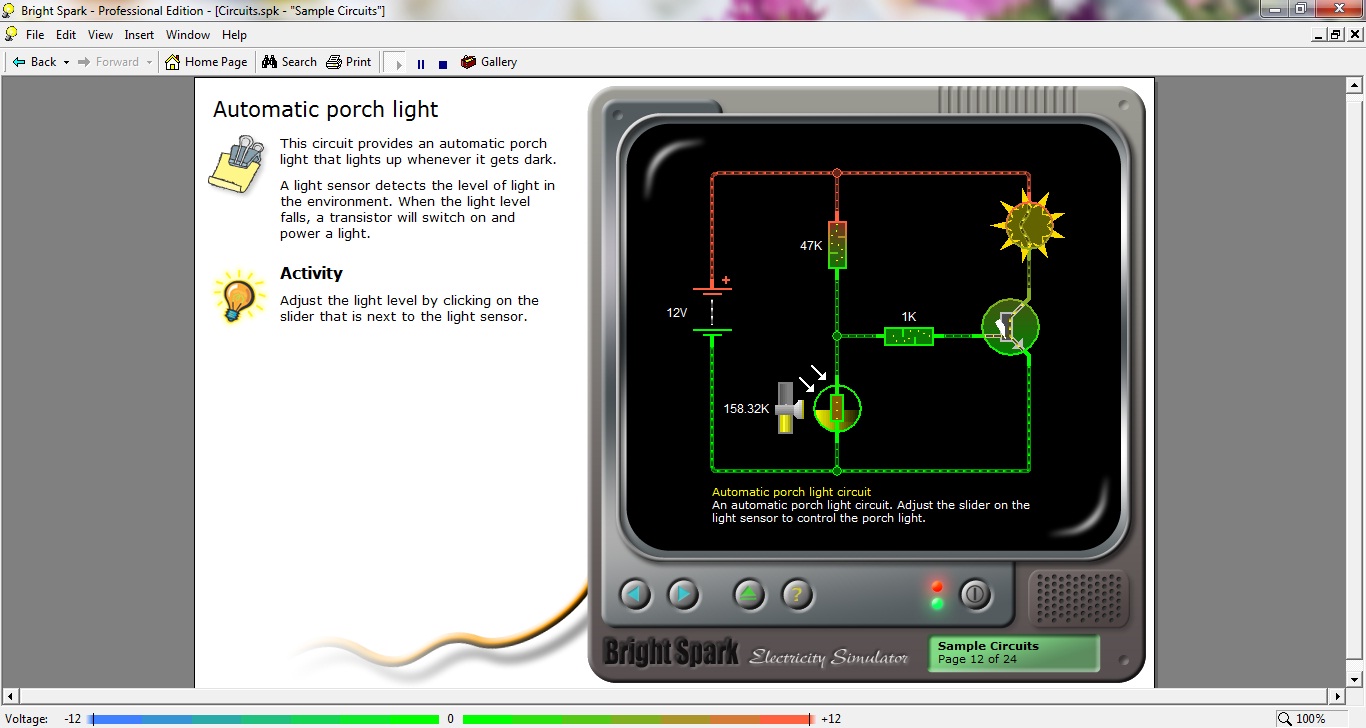1366x728 pixels.
Task: Click the green eject triangle button
Action: 749,595
